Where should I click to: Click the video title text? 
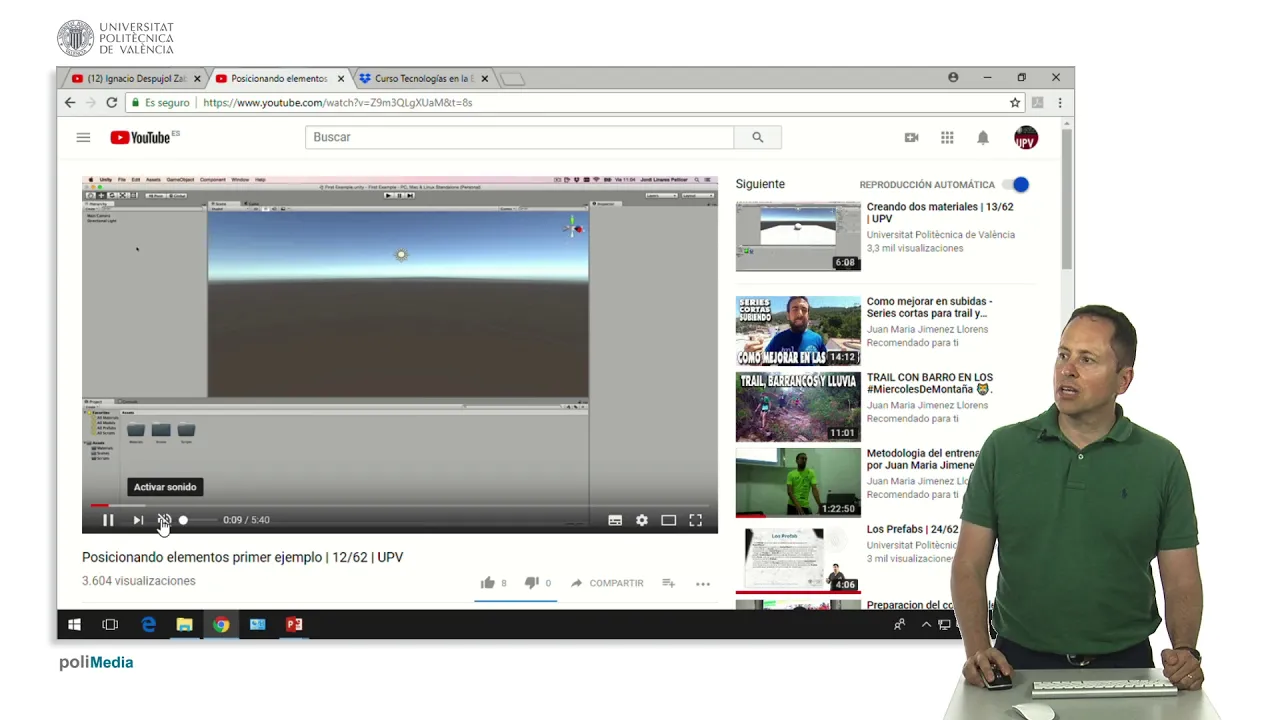[242, 557]
